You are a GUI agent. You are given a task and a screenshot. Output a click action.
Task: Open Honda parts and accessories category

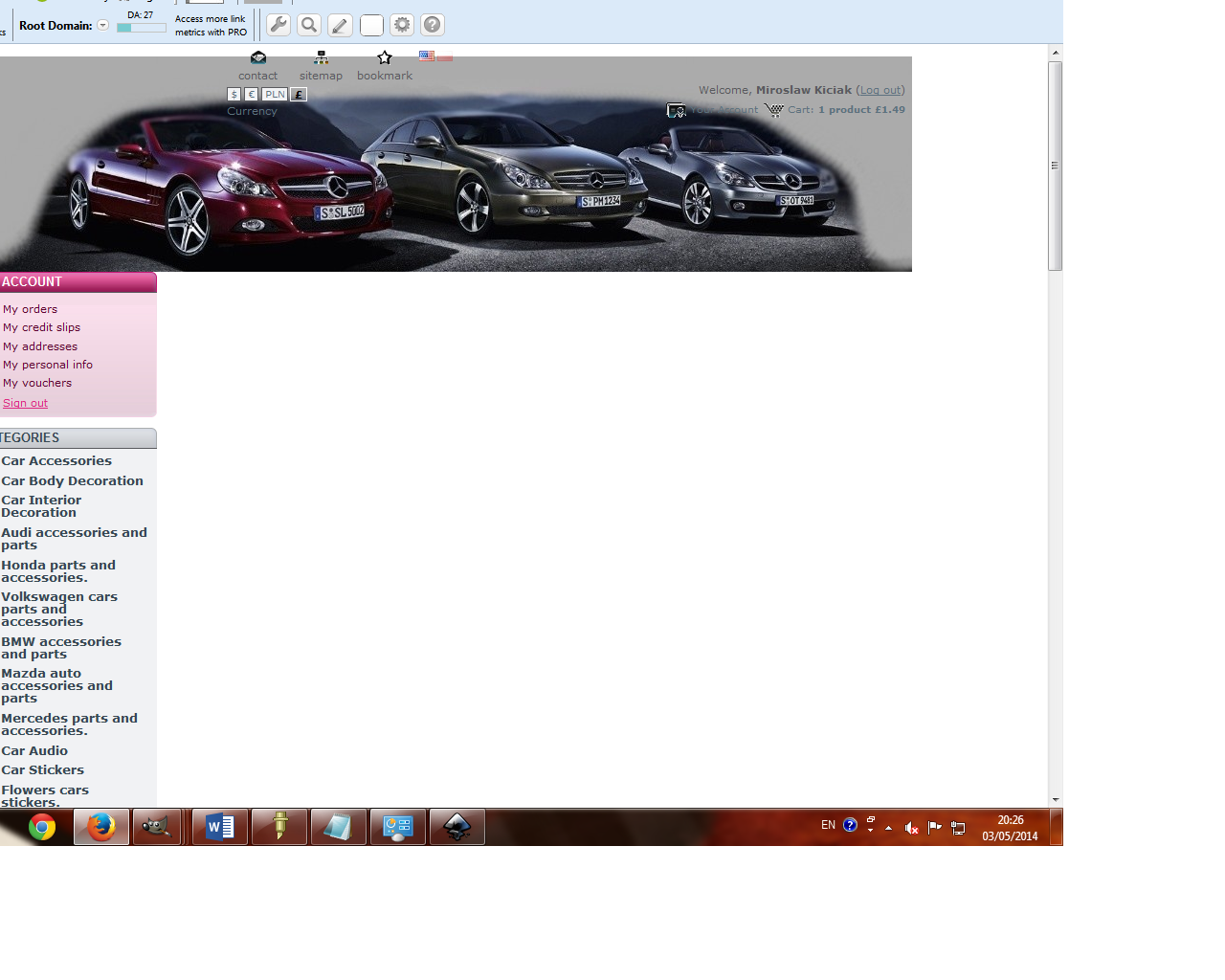click(58, 571)
